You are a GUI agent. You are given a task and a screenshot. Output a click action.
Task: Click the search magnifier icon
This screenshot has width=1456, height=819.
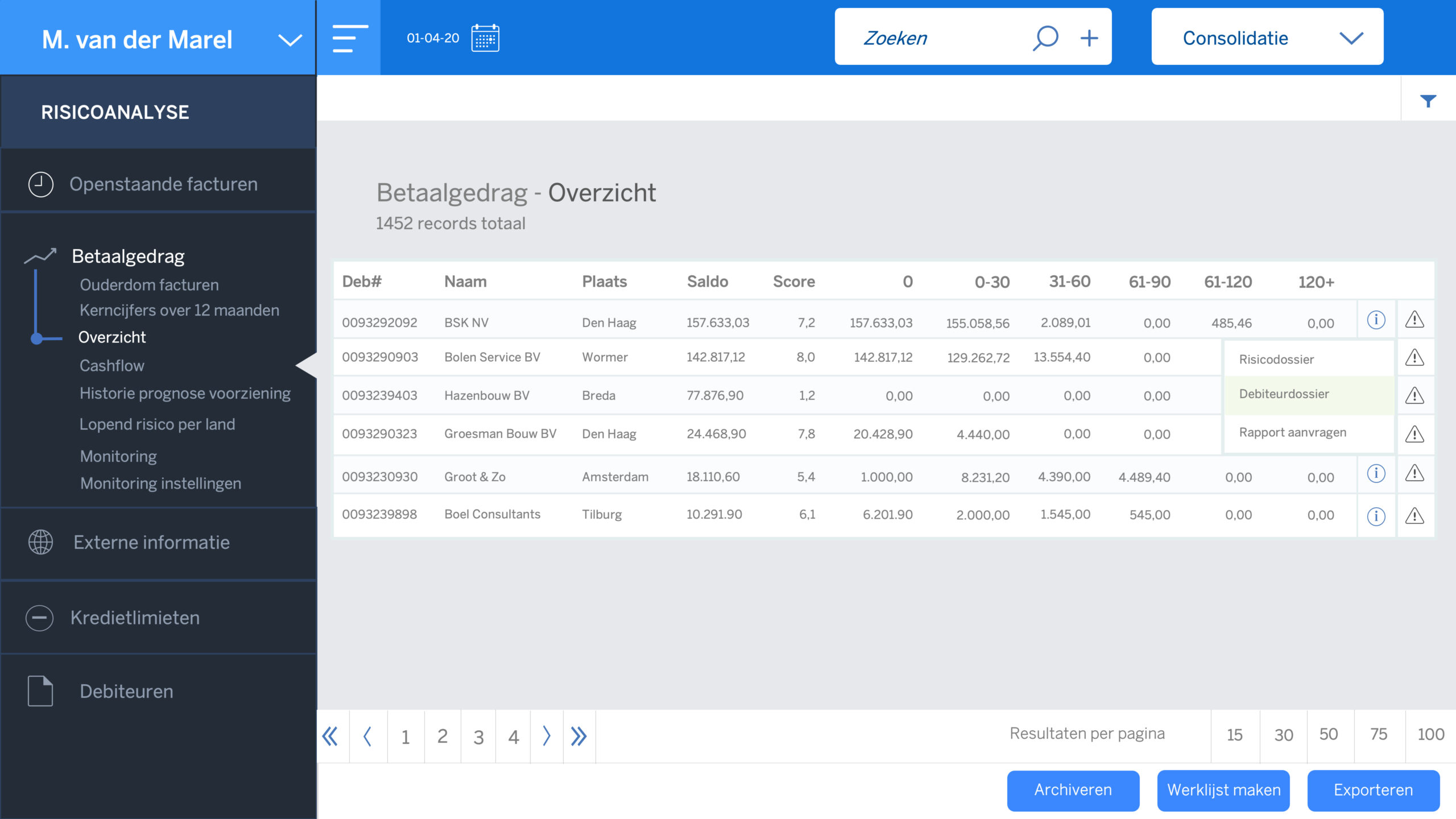click(1045, 38)
